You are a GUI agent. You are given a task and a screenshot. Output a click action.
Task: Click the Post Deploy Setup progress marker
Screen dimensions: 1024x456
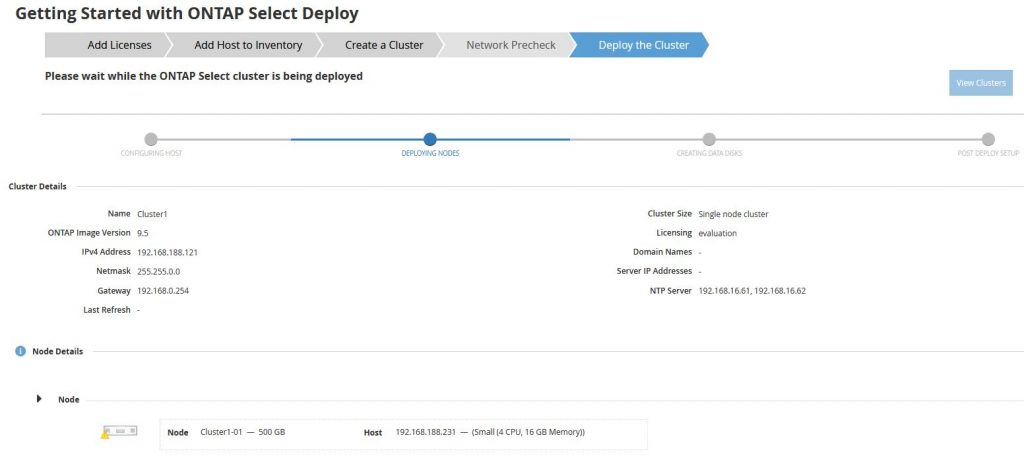[x=988, y=139]
